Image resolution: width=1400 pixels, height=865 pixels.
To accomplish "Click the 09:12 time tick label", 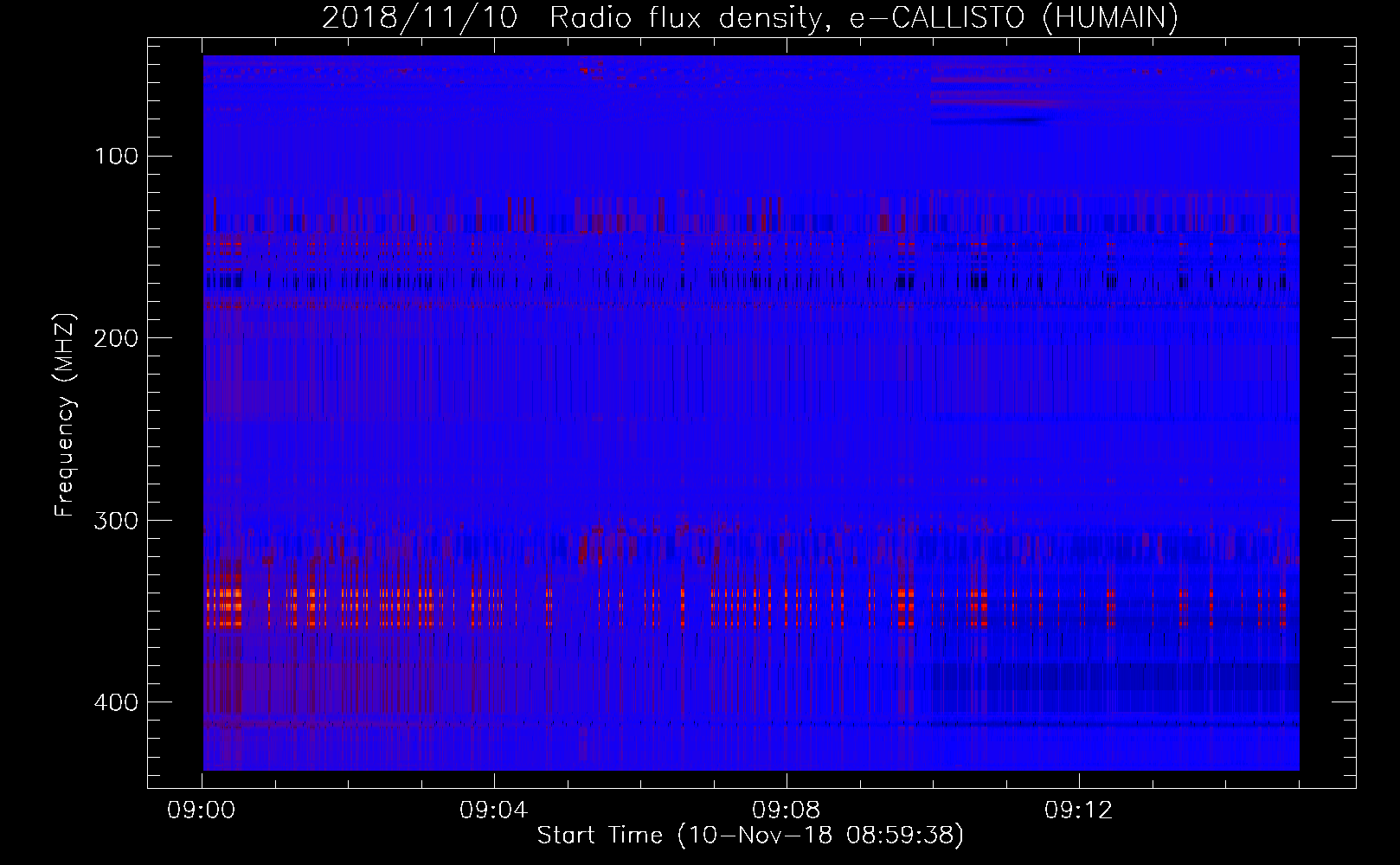I will pyautogui.click(x=1079, y=811).
